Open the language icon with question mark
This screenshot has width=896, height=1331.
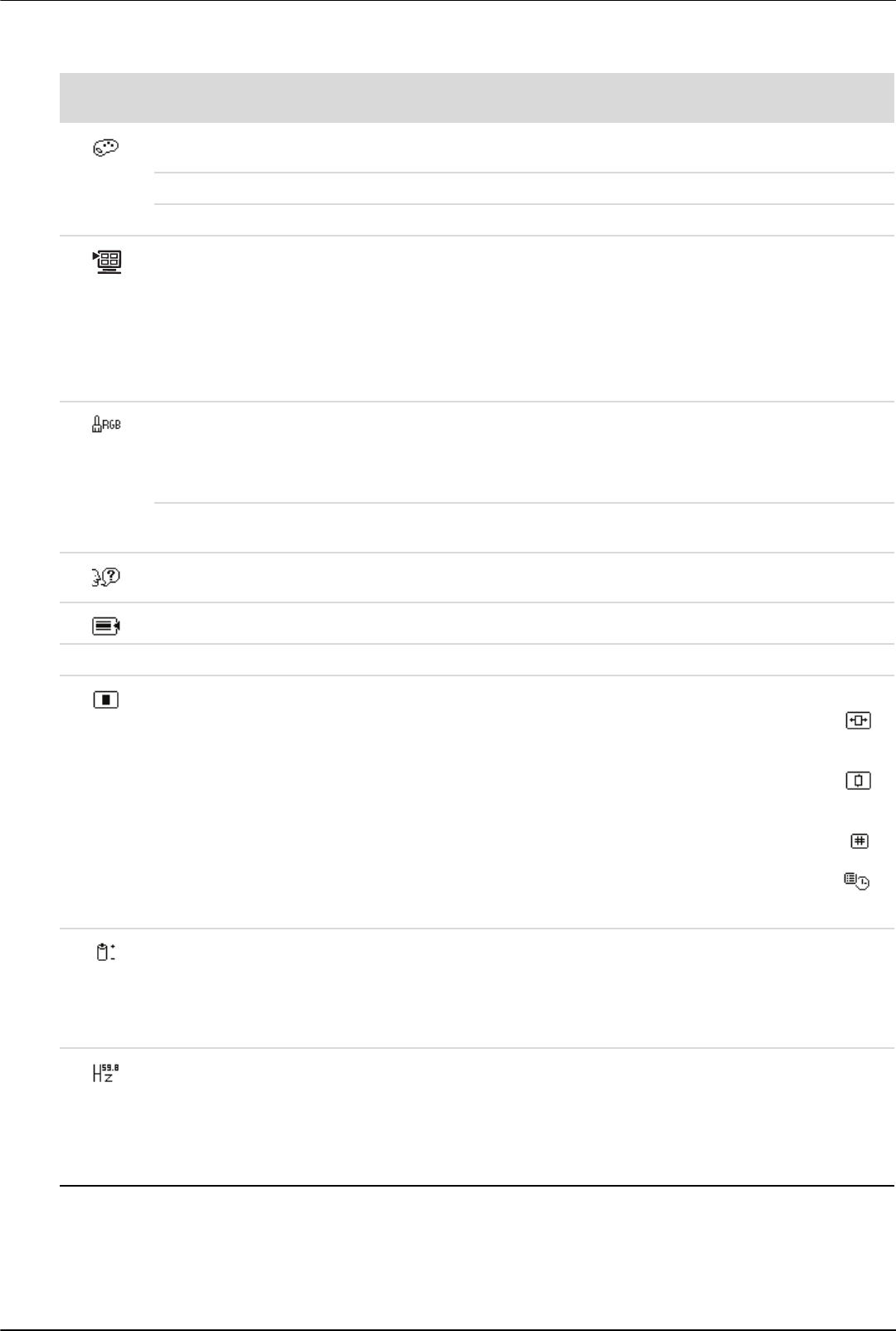tap(106, 577)
